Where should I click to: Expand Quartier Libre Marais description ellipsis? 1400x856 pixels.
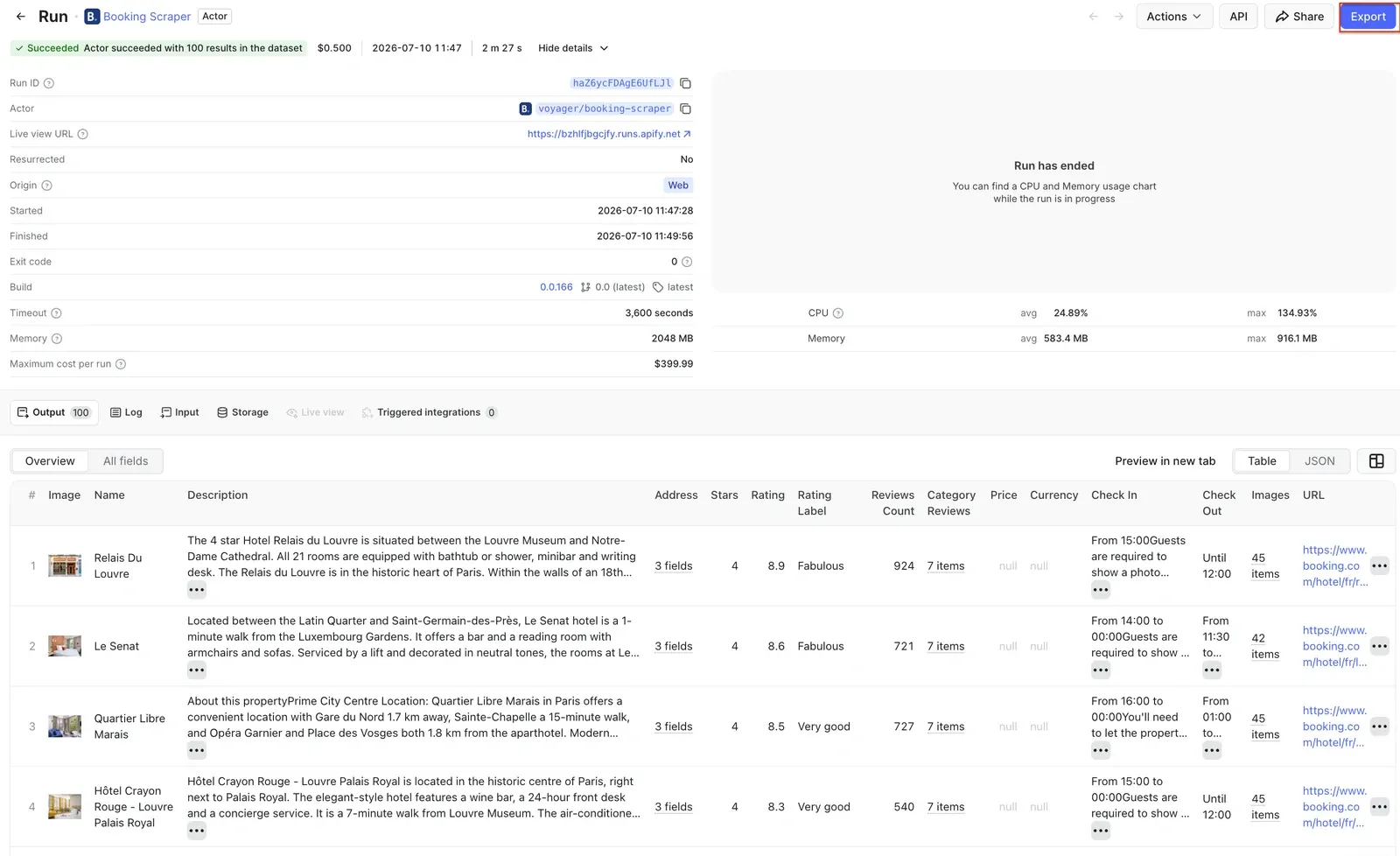tap(197, 751)
